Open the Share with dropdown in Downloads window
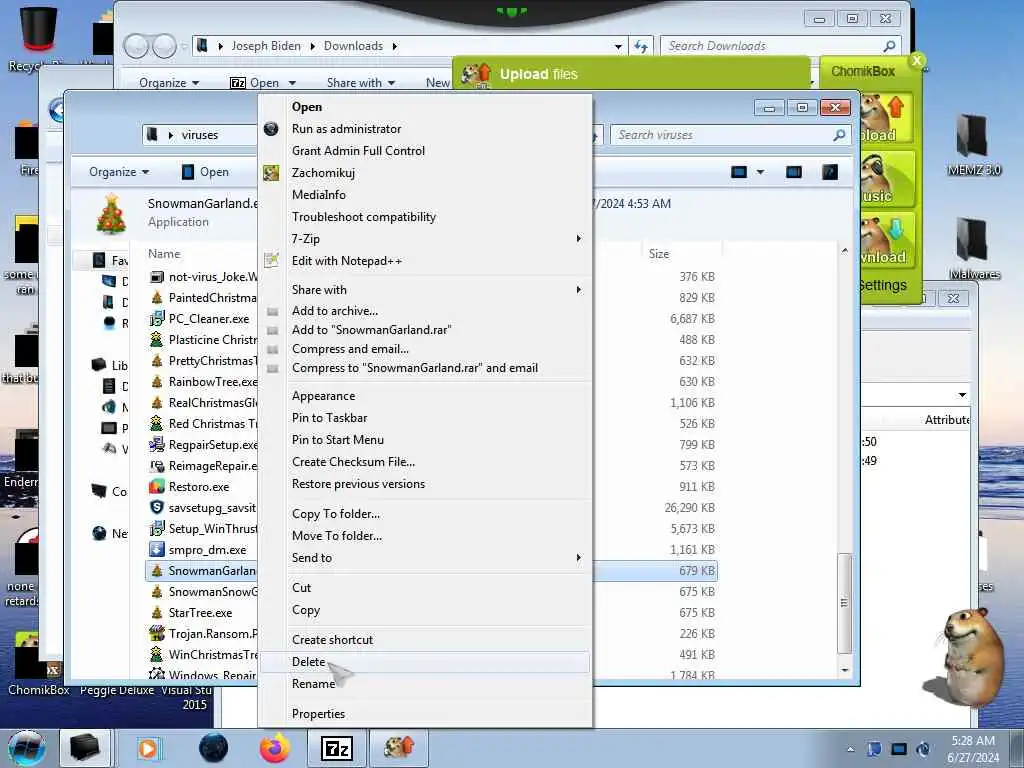 pos(360,83)
